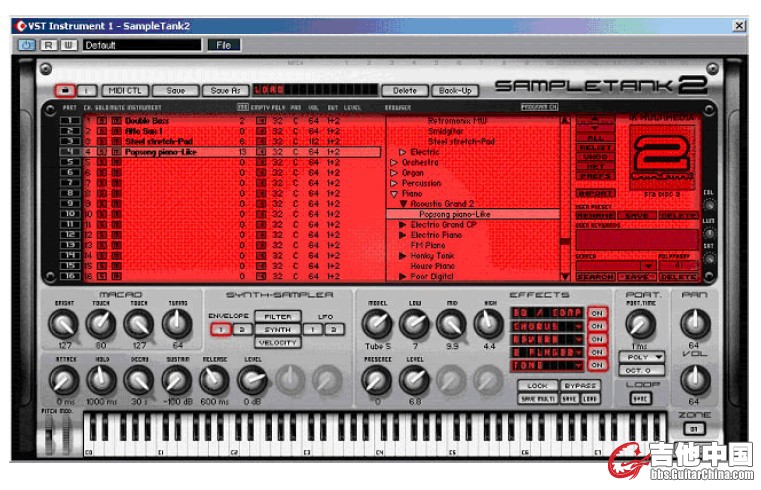The image size is (761, 490).
Task: Expand the Electric category in browser
Action: tap(402, 152)
